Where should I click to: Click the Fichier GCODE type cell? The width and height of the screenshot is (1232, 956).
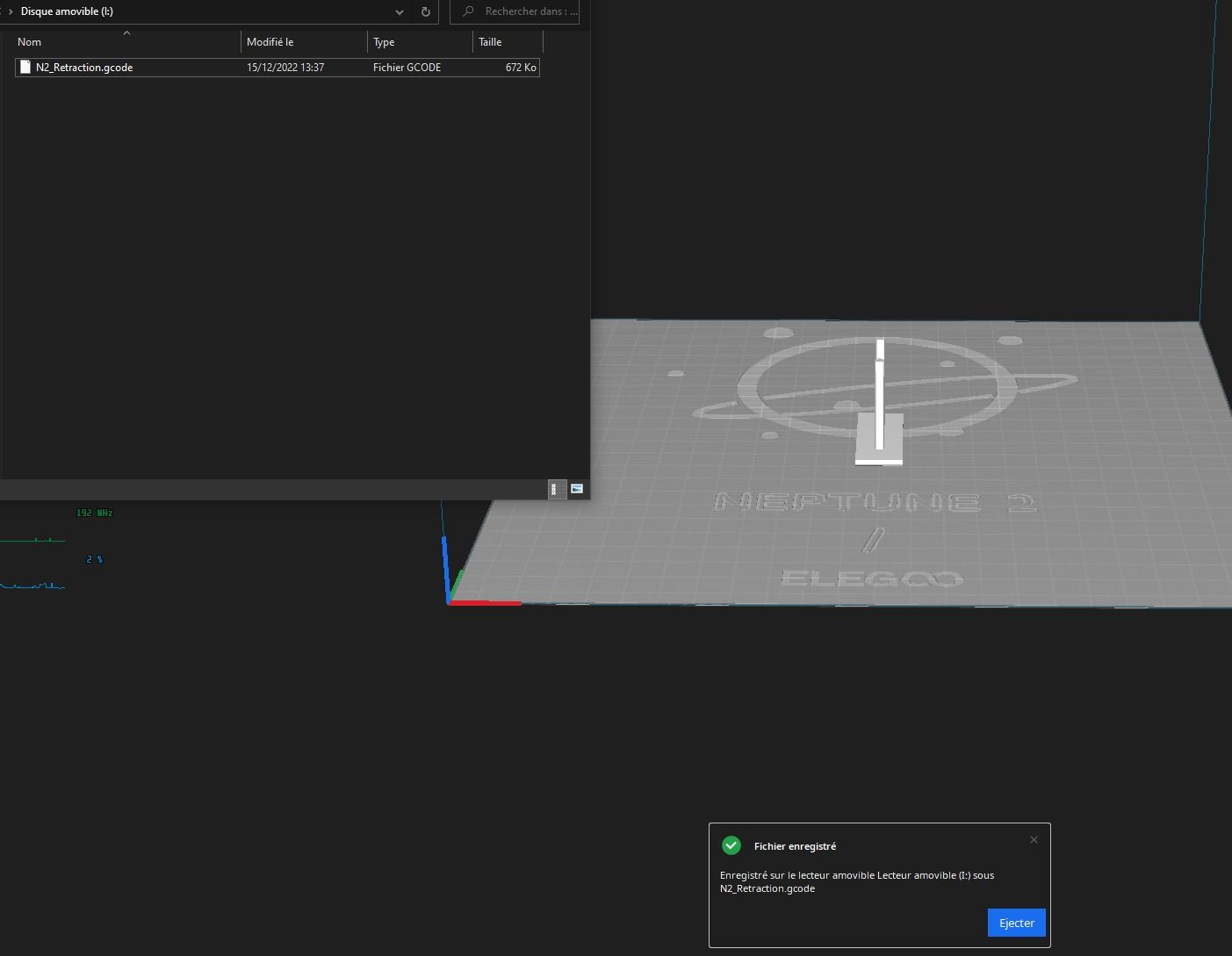[x=407, y=68]
